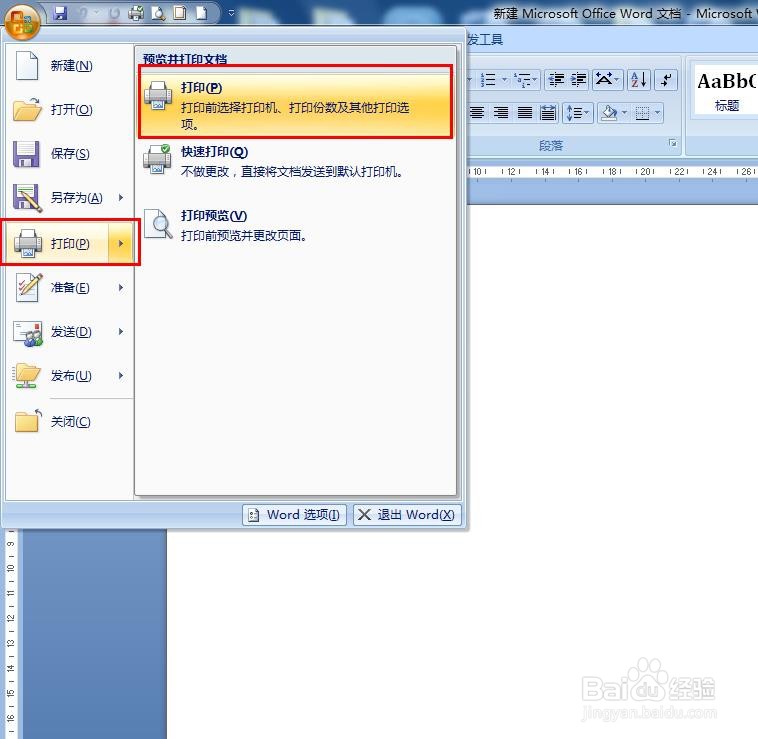Click the New blank document icon in Quick Access Toolbar
Screen dimensions: 758x739
[201, 13]
